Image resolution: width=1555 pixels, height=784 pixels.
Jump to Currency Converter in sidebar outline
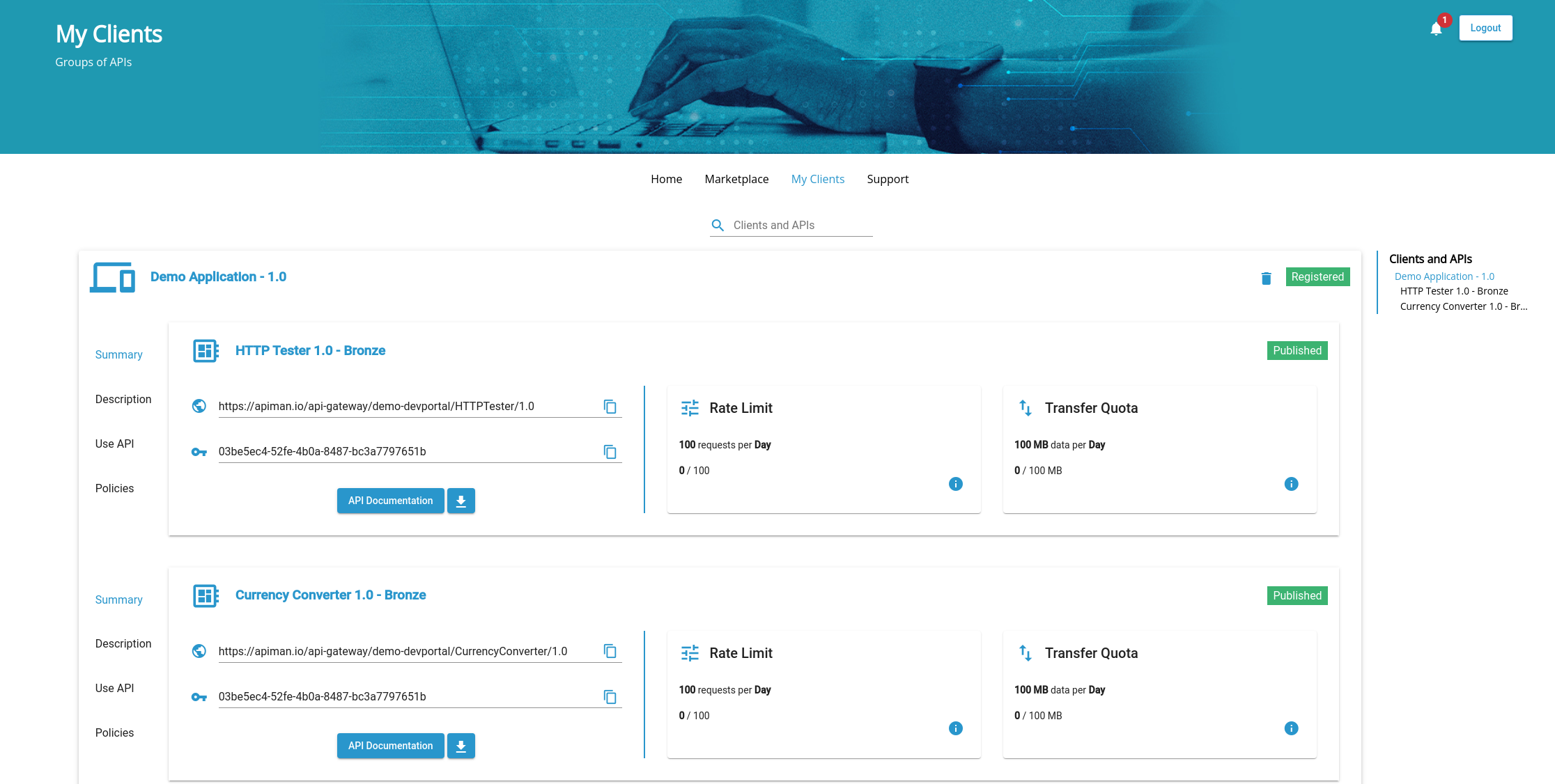(1463, 307)
